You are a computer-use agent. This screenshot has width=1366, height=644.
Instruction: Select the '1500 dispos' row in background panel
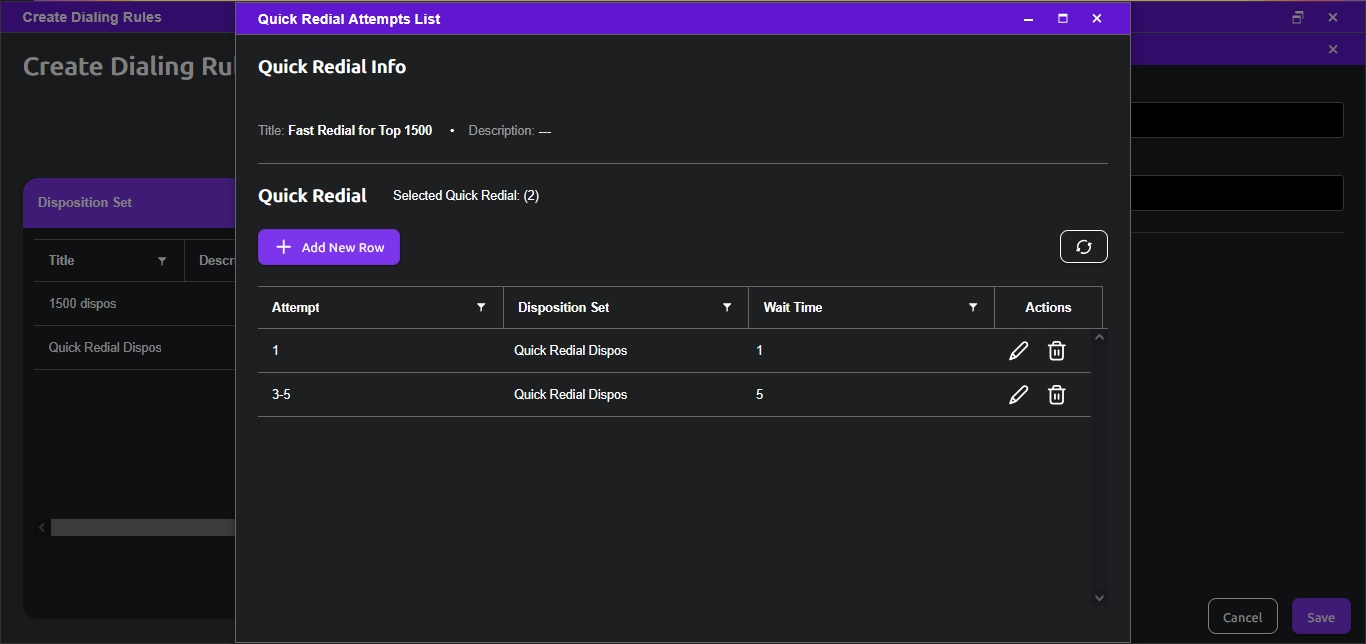[x=135, y=304]
